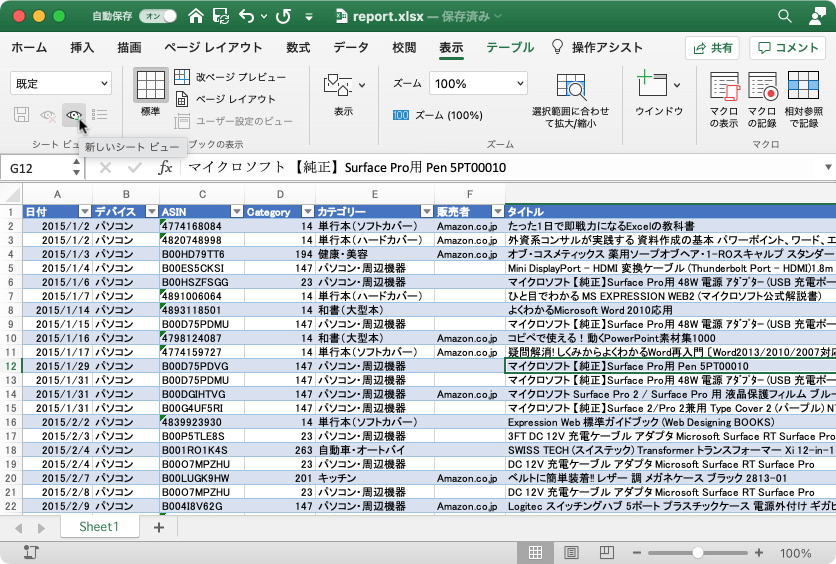Viewport: 836px width, 564px height.
Task: Click the Select All corner triangle
Action: coord(11,194)
